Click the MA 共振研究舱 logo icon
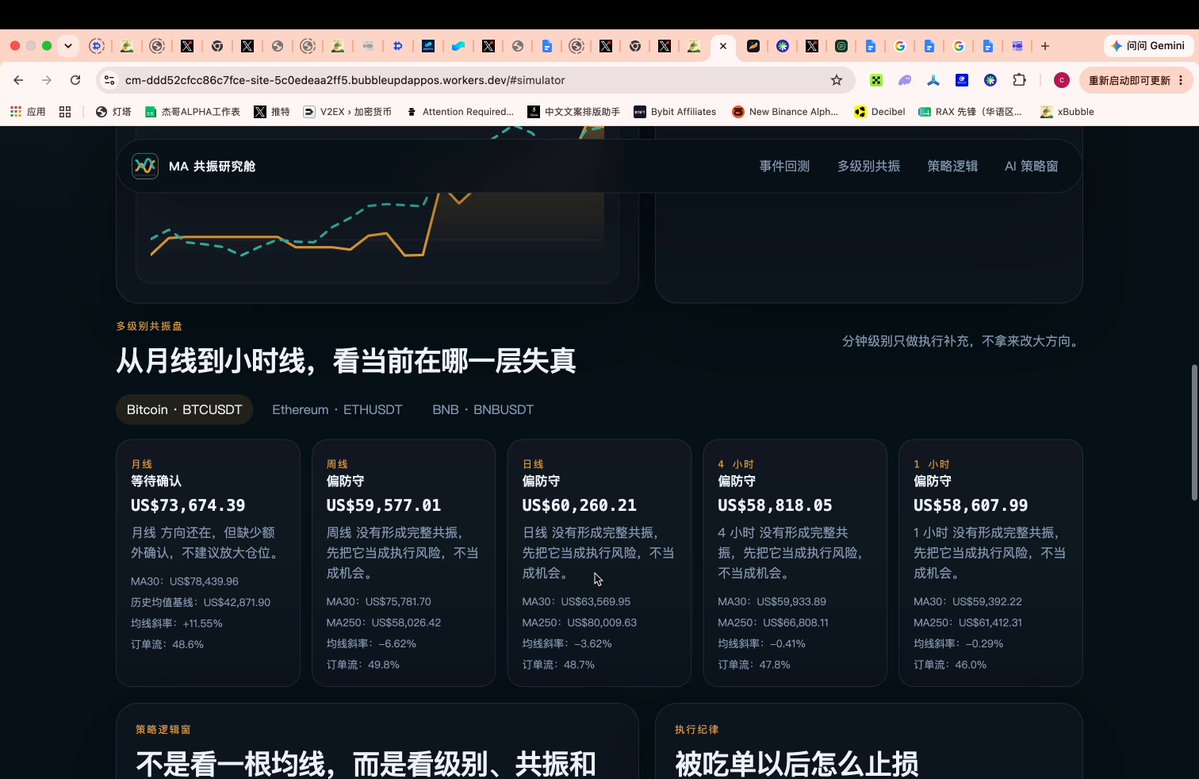1199x779 pixels. pyautogui.click(x=145, y=166)
